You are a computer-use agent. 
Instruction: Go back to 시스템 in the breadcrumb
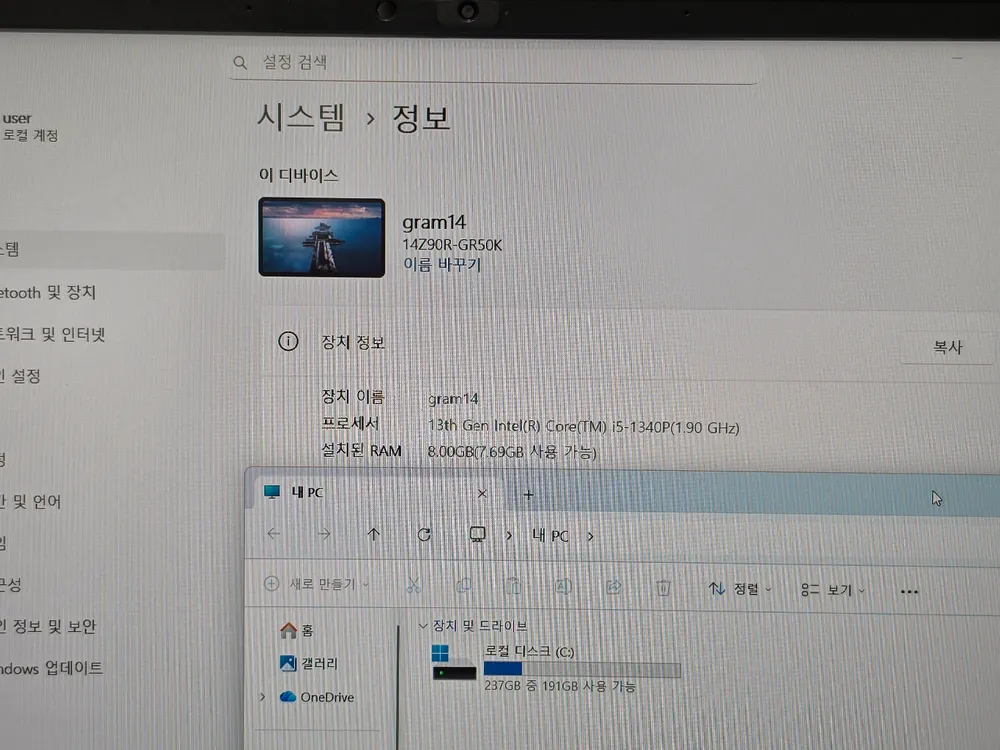tap(300, 117)
